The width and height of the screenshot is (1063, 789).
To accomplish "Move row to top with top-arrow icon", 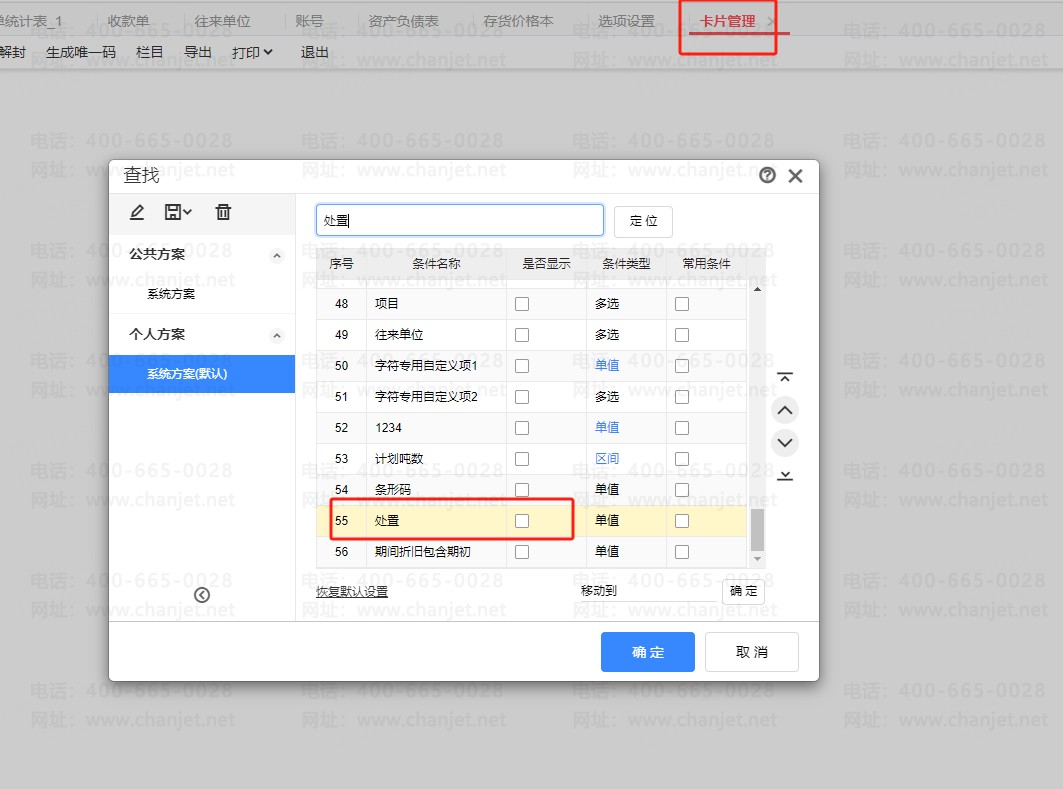I will pos(785,377).
